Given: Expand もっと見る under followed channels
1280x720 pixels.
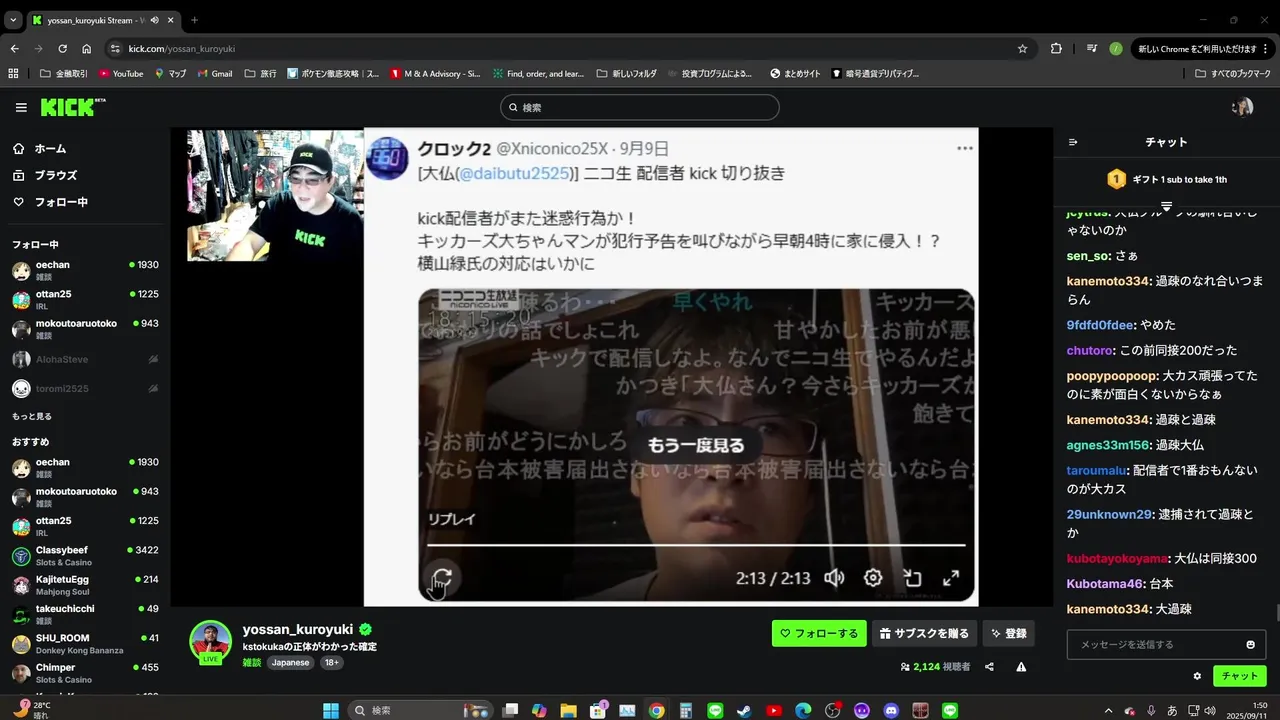Looking at the screenshot, I should tap(32, 416).
